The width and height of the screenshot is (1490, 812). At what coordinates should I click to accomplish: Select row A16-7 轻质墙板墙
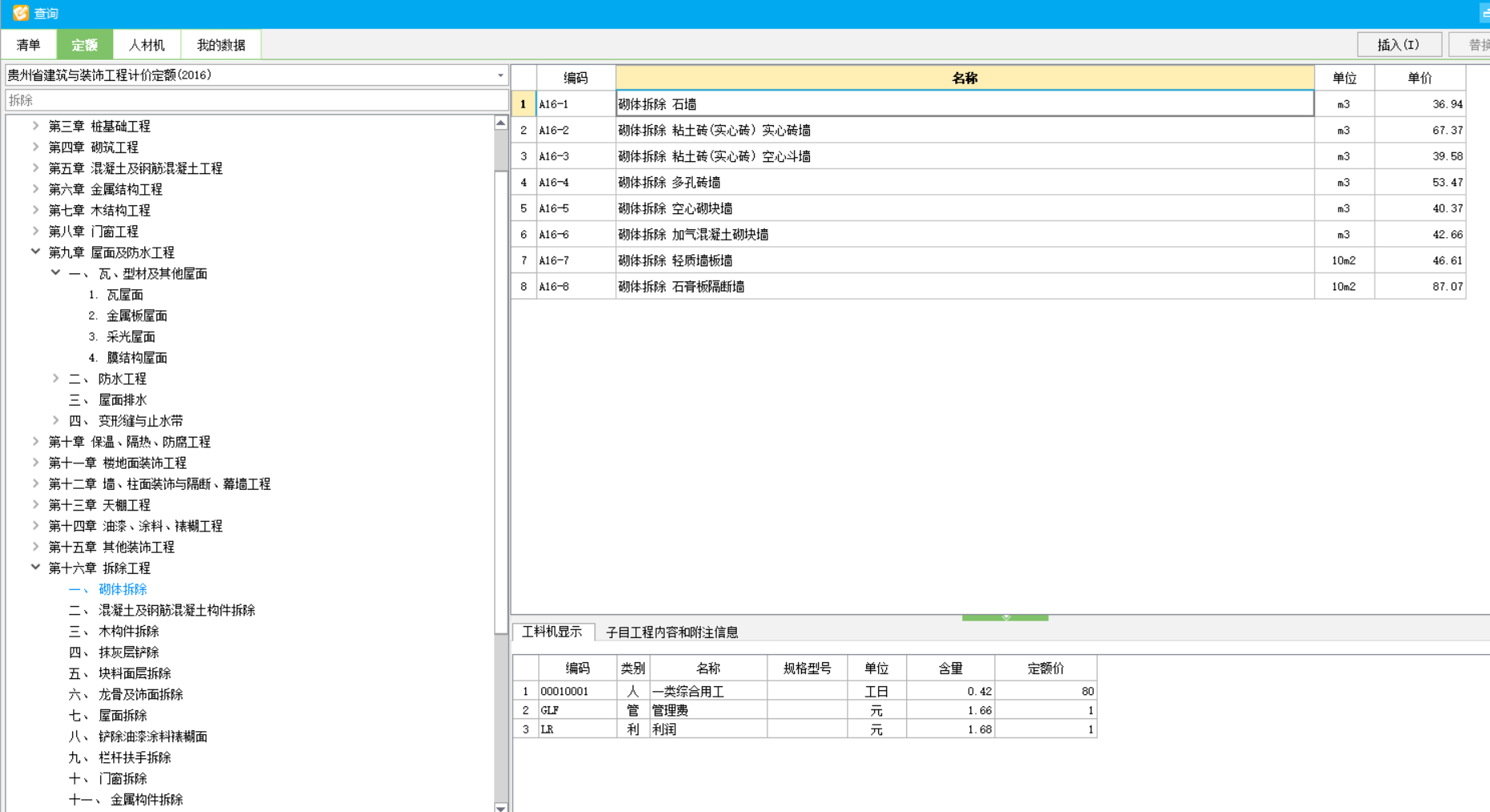coord(989,261)
